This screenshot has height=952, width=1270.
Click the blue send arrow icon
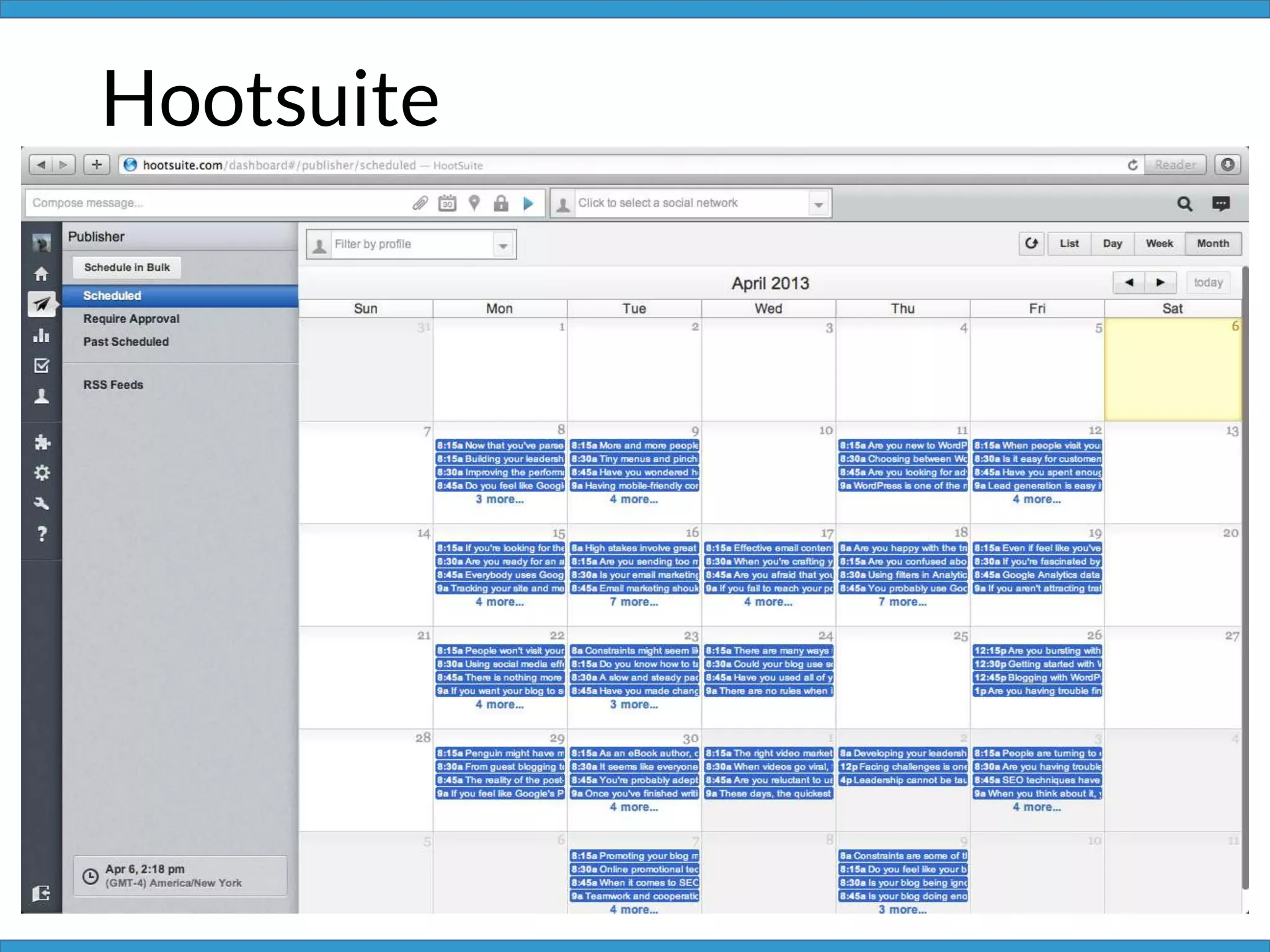point(528,203)
